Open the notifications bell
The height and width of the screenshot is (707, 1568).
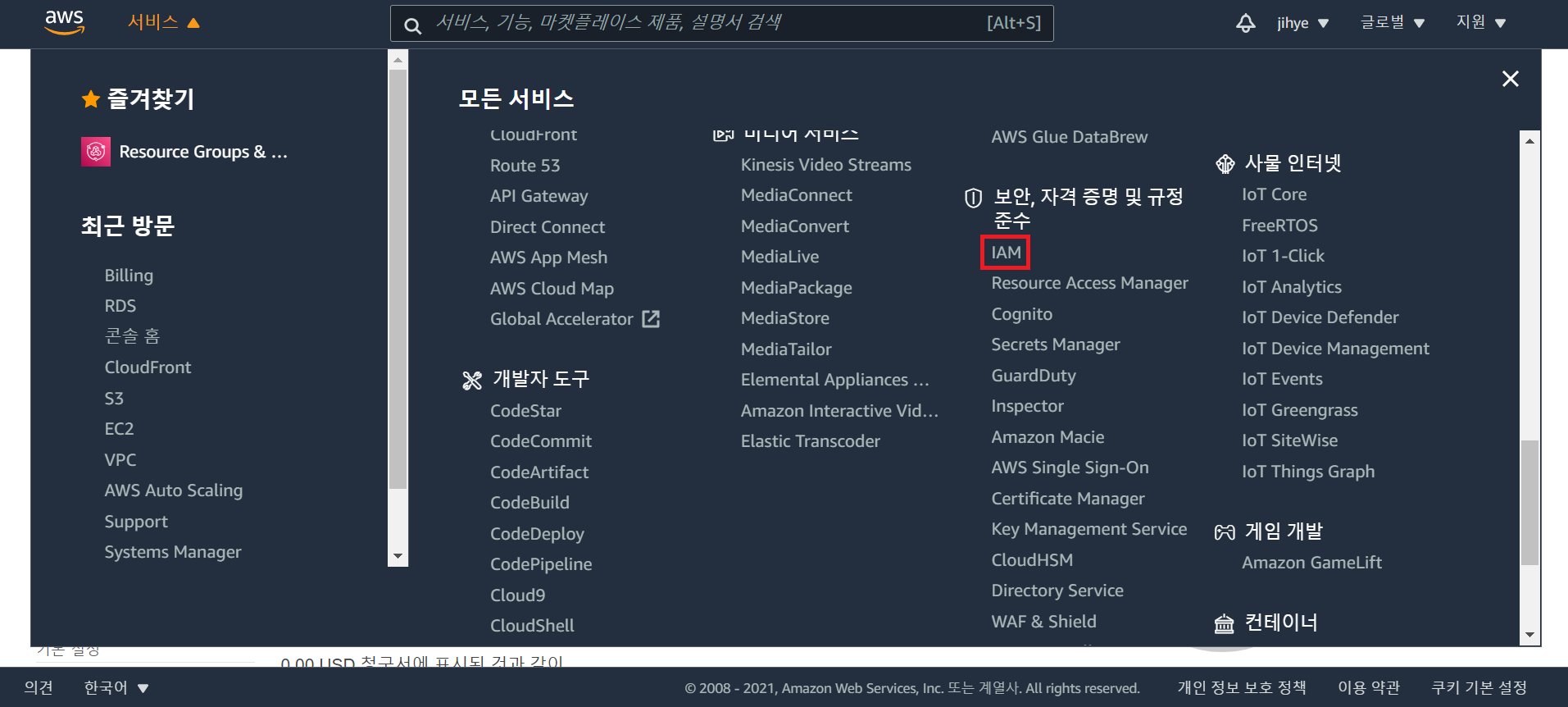(x=1245, y=23)
